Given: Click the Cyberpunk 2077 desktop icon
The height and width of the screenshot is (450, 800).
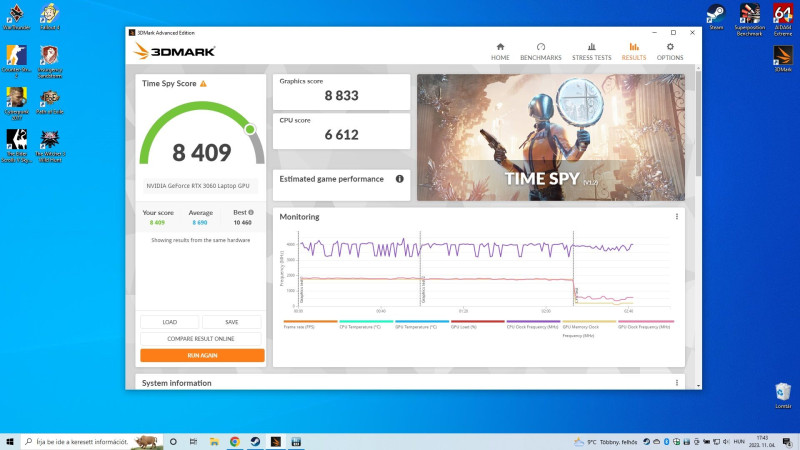Looking at the screenshot, I should click(x=16, y=104).
